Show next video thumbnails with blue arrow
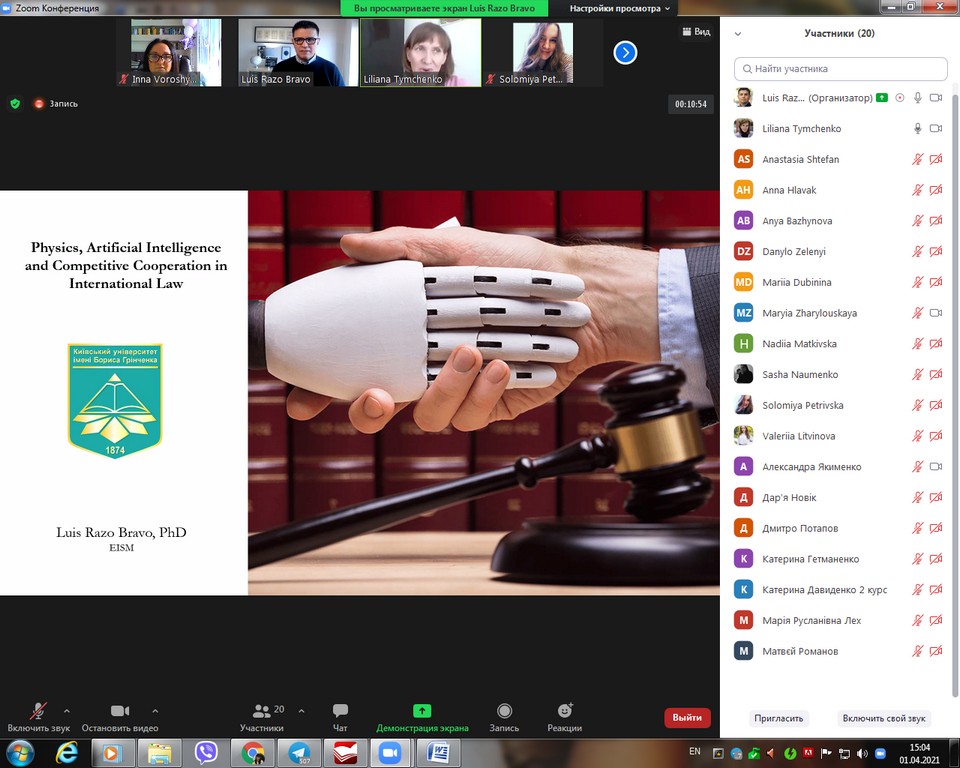The image size is (960, 768). pyautogui.click(x=625, y=52)
